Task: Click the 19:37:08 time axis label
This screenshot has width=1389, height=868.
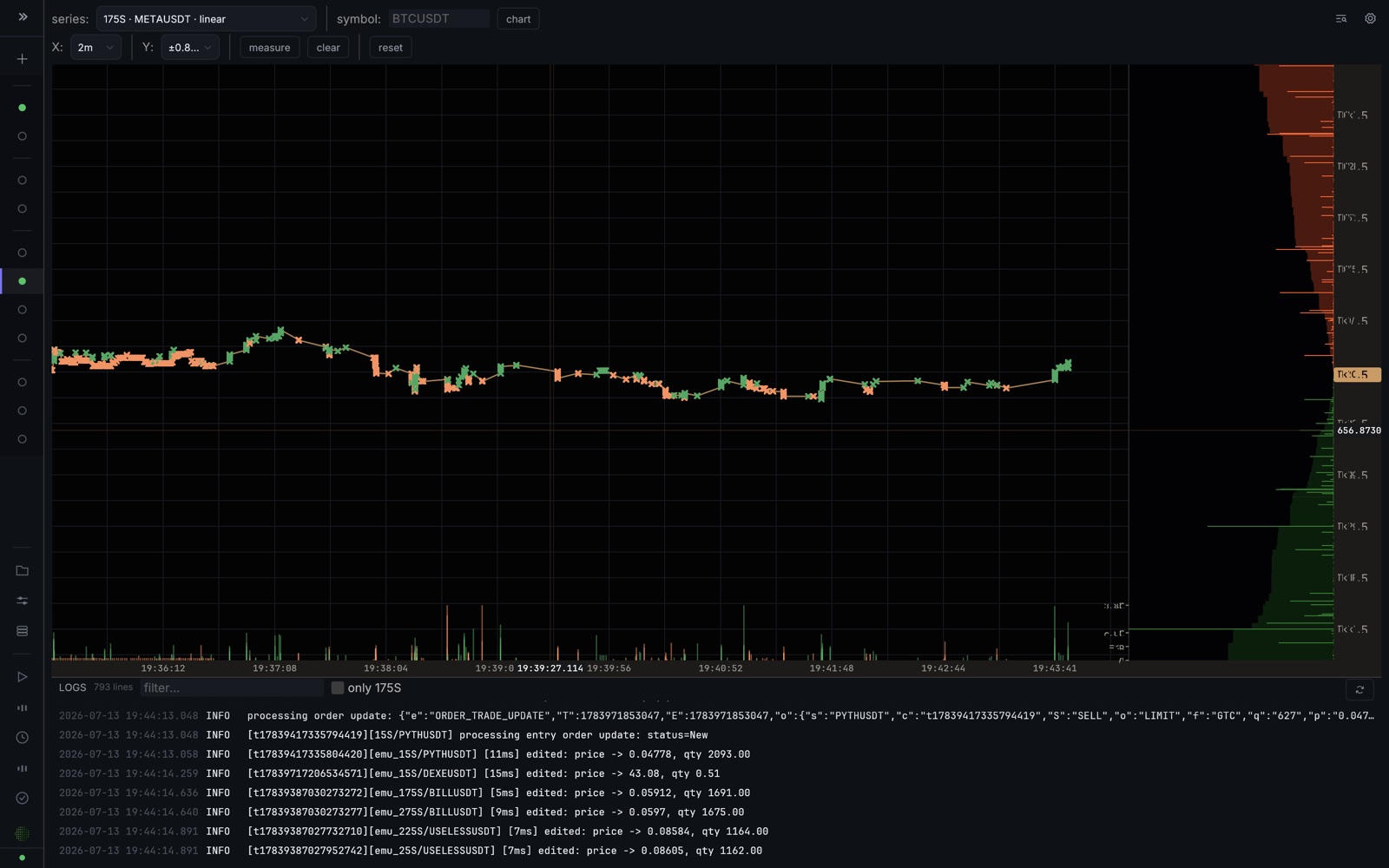Action: (274, 668)
